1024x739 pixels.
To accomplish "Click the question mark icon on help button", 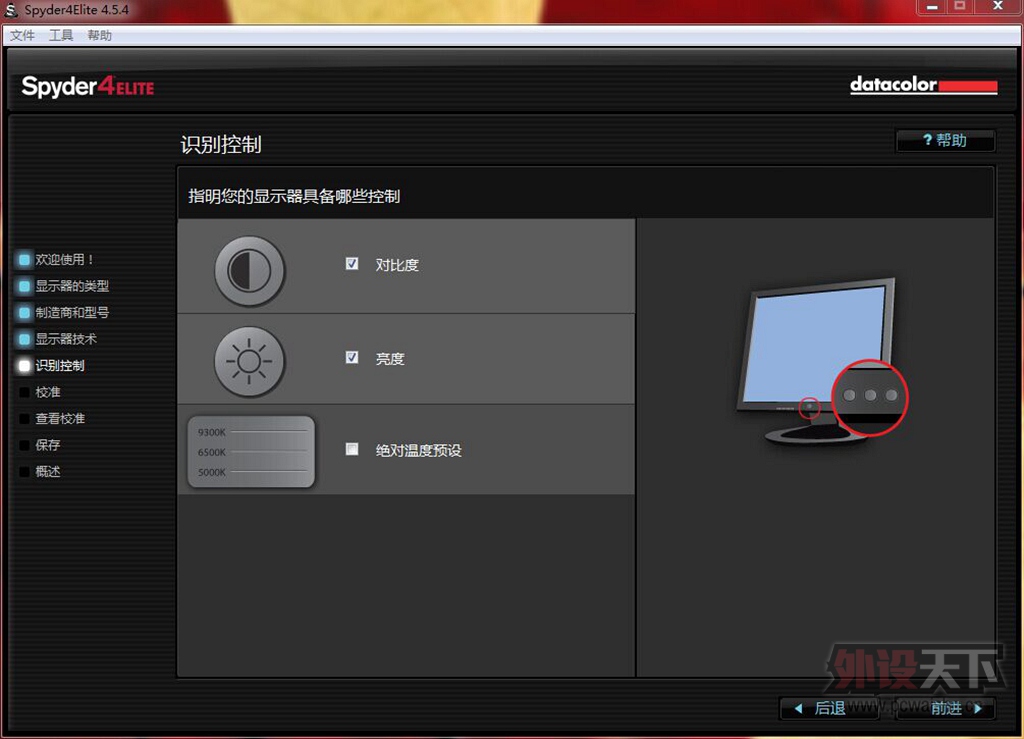I will tap(927, 140).
